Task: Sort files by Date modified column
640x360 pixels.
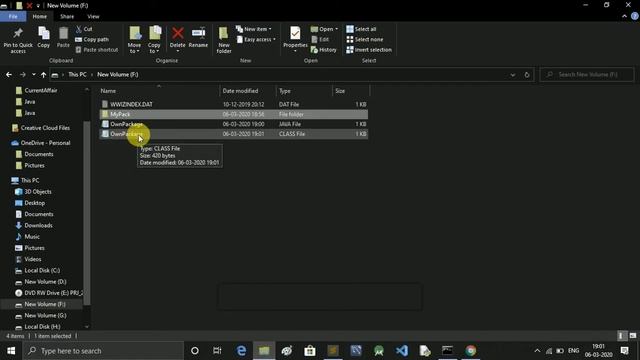Action: click(x=248, y=91)
